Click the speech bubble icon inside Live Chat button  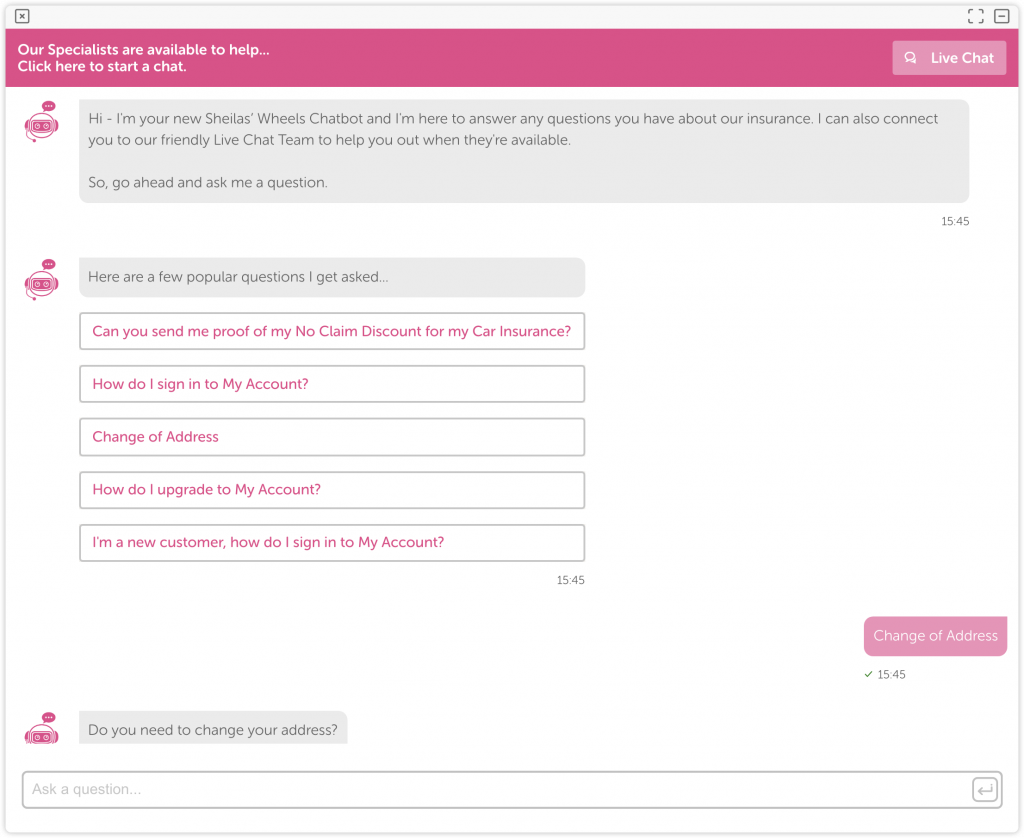coord(910,58)
